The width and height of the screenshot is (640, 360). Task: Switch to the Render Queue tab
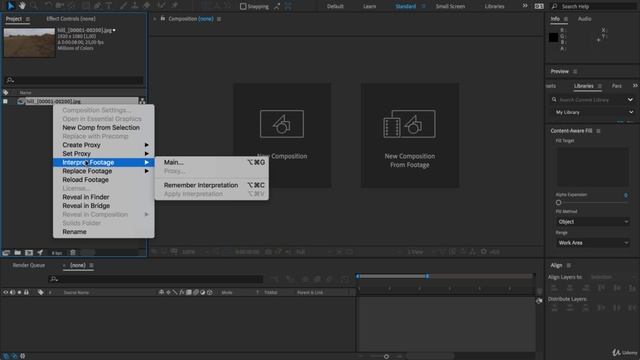click(x=29, y=265)
